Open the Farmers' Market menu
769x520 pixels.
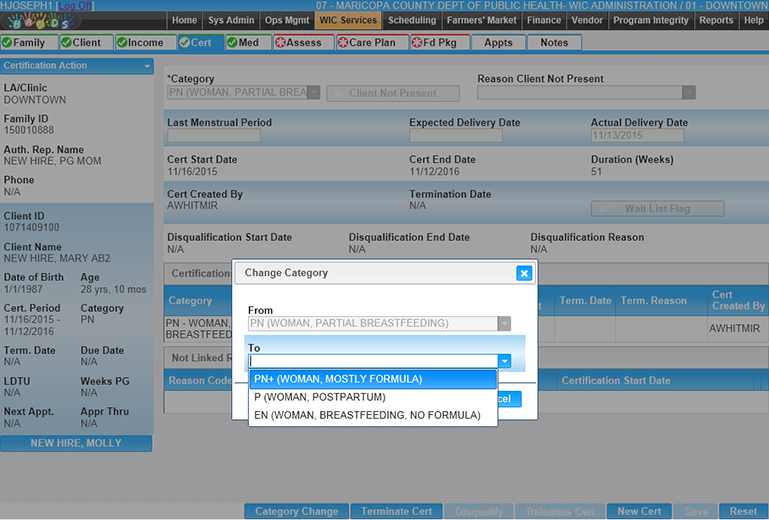tap(482, 20)
